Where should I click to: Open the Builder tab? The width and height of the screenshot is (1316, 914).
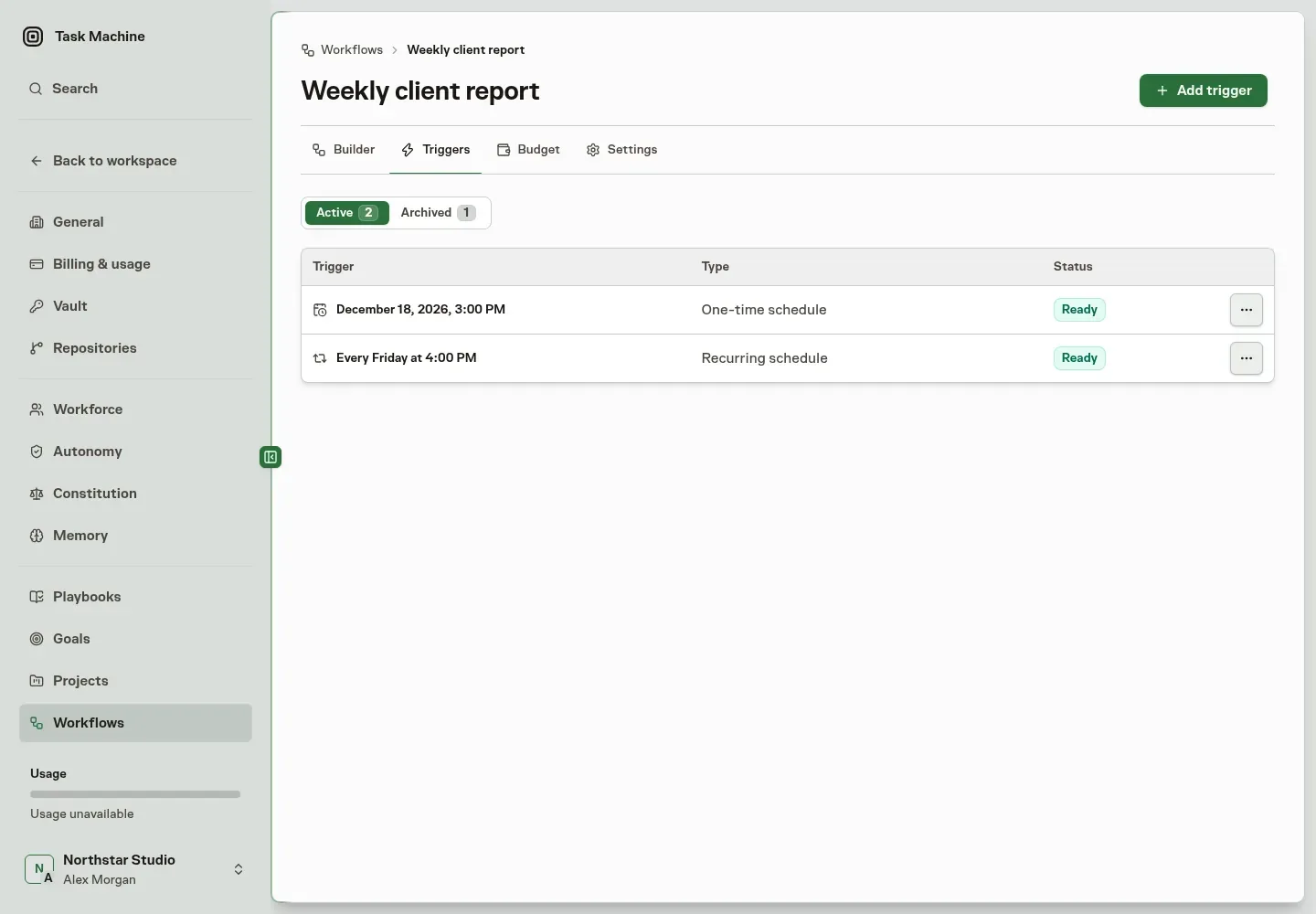coord(344,150)
